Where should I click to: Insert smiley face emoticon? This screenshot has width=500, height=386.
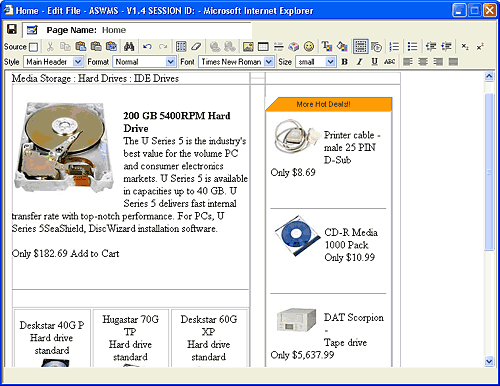[x=309, y=47]
